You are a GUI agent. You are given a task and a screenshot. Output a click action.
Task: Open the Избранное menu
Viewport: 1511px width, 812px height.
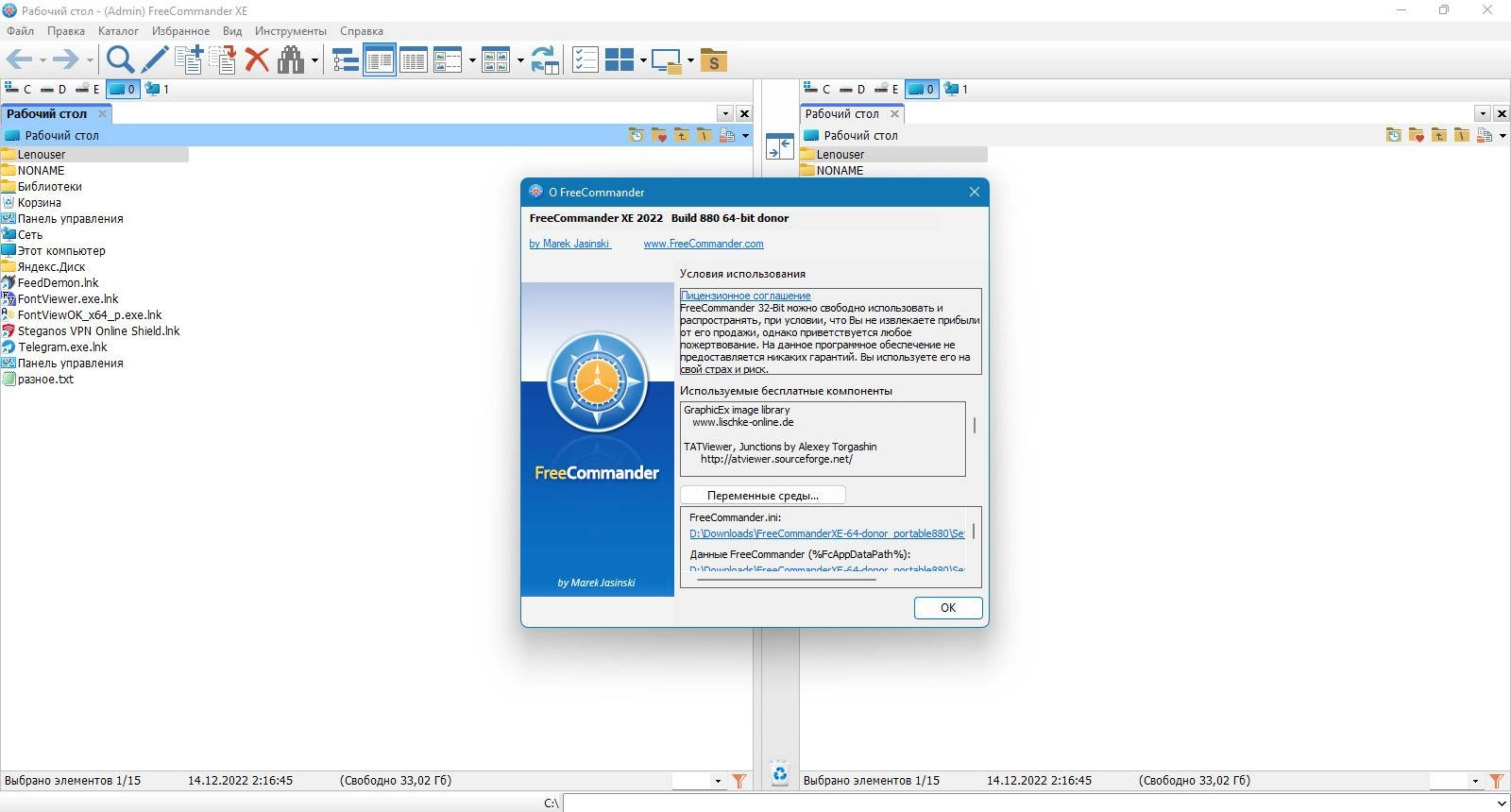click(x=180, y=31)
